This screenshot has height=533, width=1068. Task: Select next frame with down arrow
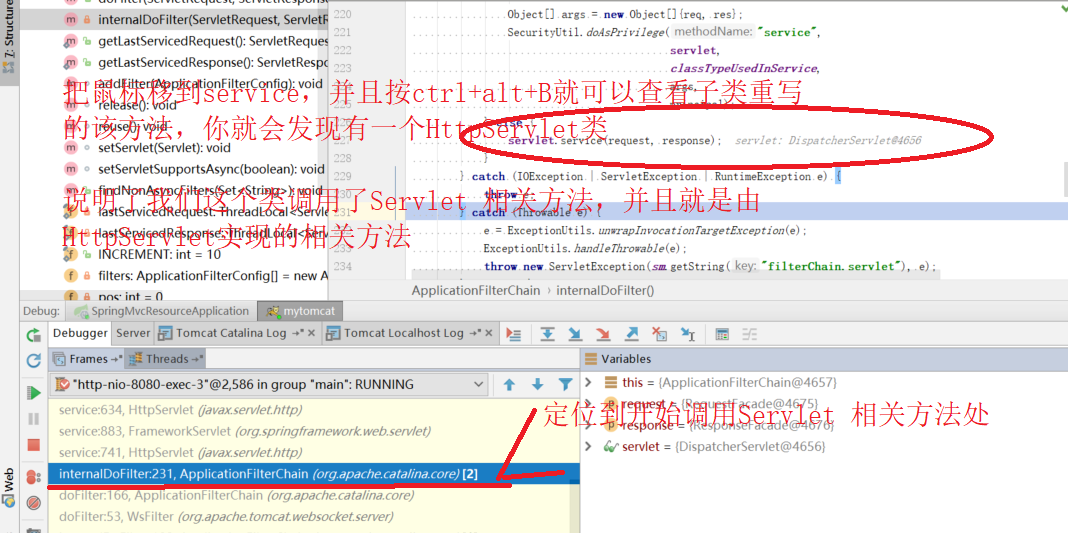(x=537, y=385)
